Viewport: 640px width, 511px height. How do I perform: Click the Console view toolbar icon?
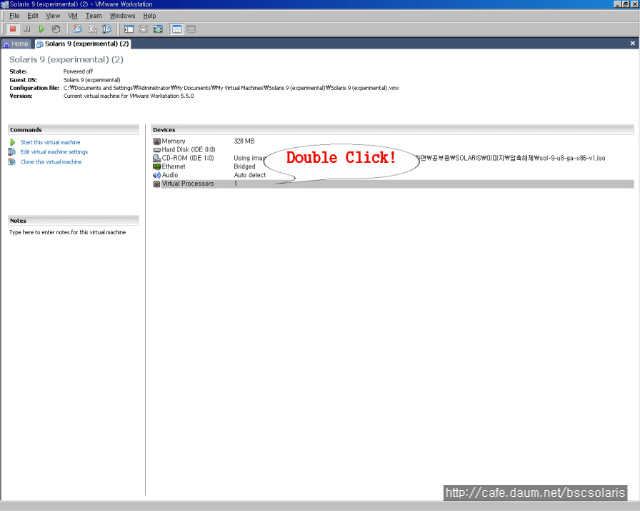[x=191, y=29]
